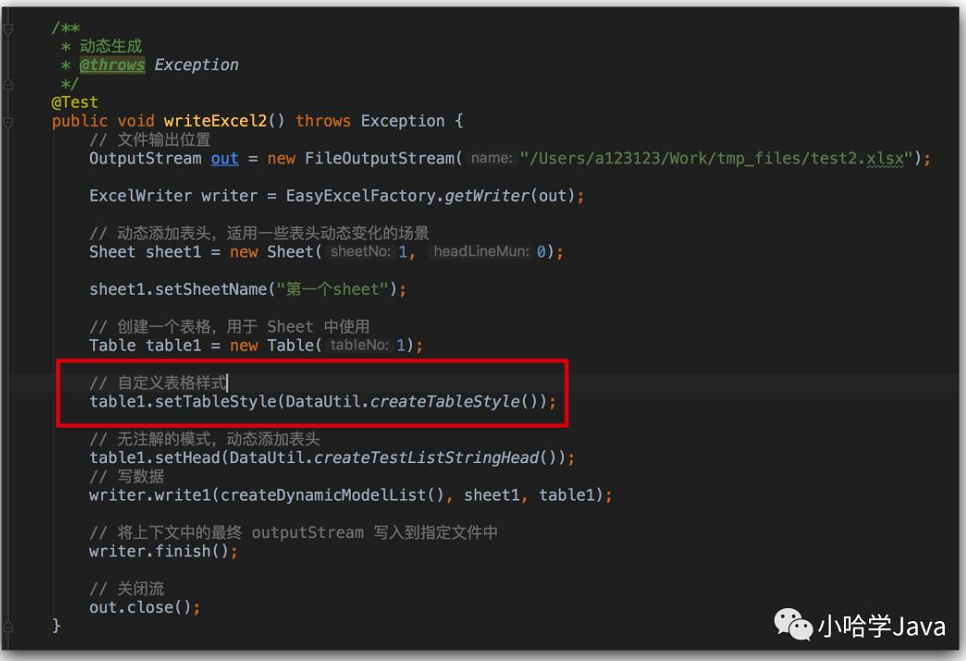
Task: Click "sheet1" in the Sheet declaration line
Action: pyautogui.click(x=173, y=252)
